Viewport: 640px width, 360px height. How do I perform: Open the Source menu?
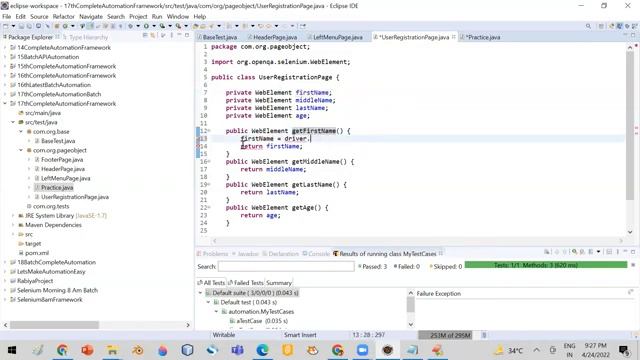39,16
